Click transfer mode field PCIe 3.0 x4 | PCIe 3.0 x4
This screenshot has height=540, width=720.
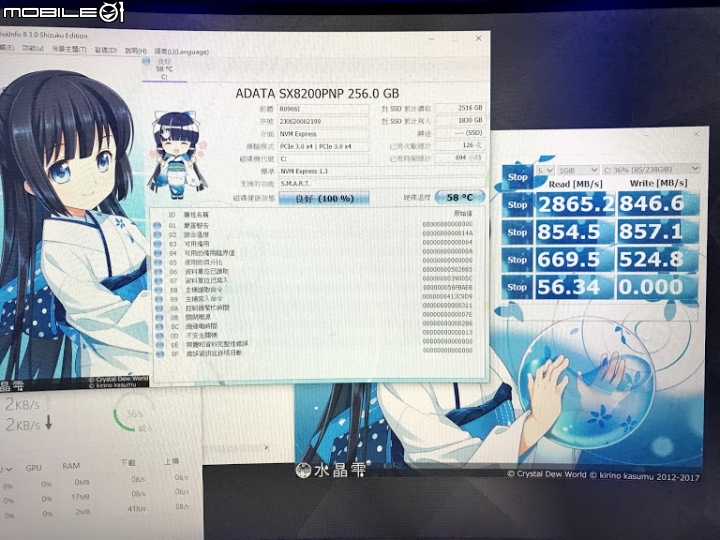[x=324, y=146]
